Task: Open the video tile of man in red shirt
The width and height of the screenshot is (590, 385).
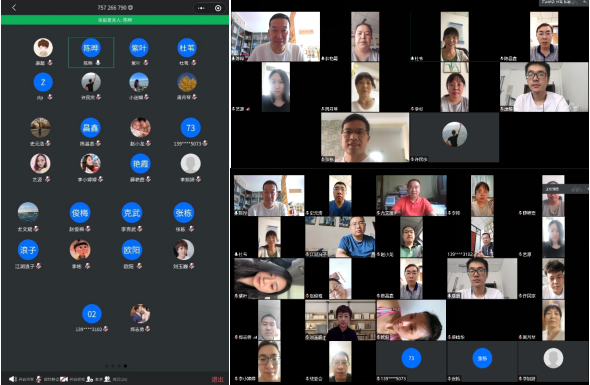Action: click(411, 195)
